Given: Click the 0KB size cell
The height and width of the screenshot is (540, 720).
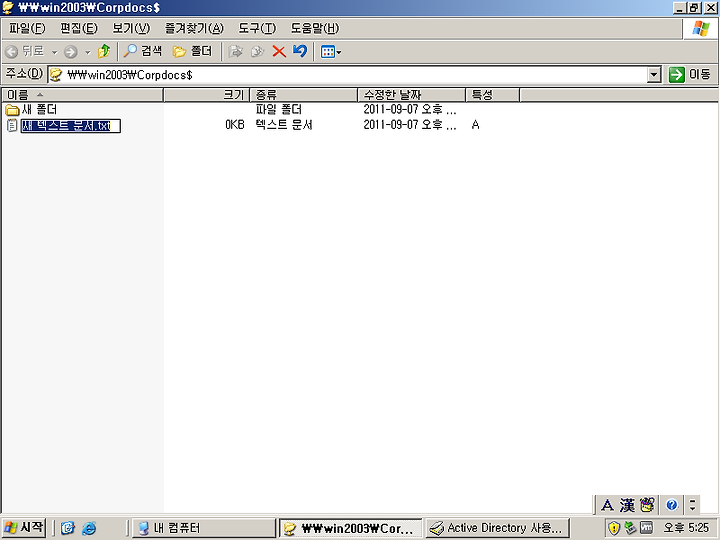Looking at the screenshot, I should [235, 125].
